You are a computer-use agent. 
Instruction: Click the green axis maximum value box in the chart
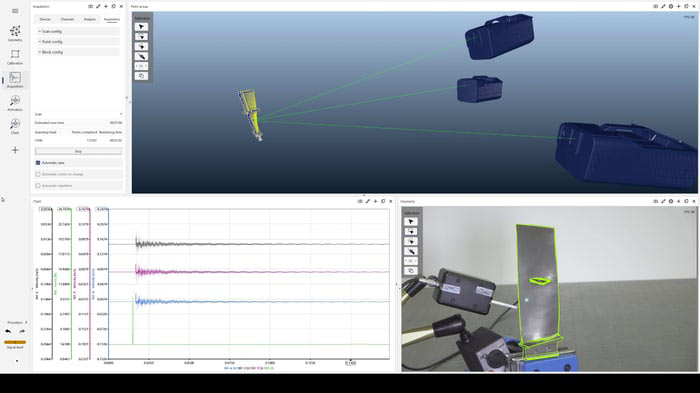[x=64, y=209]
